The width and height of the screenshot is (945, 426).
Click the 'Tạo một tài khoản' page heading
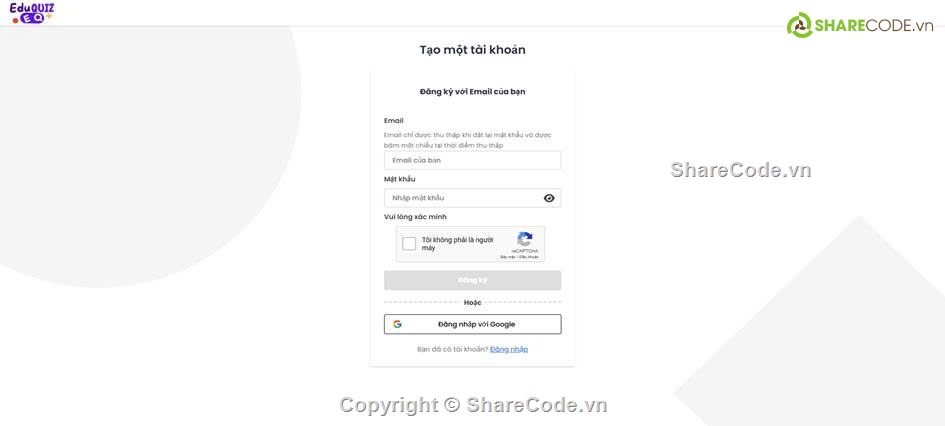tap(472, 50)
